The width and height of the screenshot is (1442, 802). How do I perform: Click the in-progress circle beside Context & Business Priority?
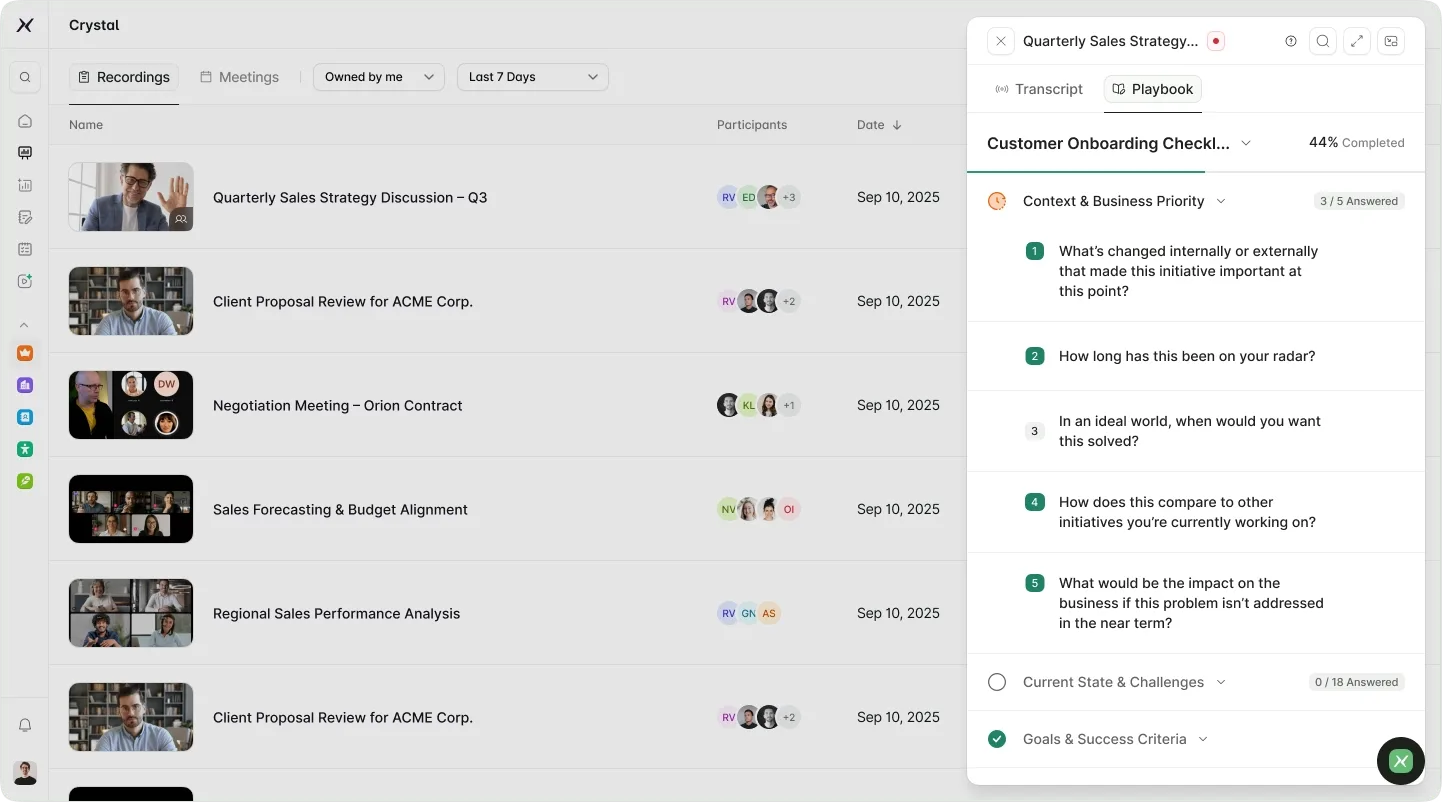point(997,201)
